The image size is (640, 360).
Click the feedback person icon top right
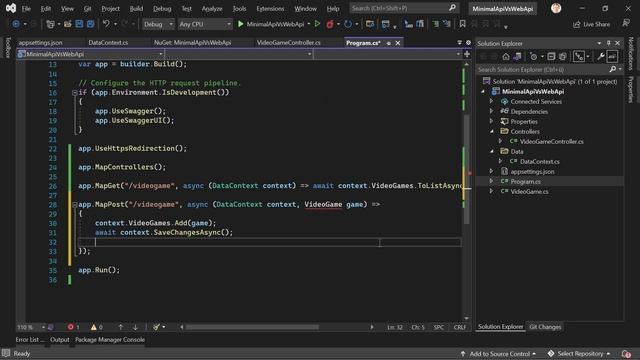pos(626,24)
